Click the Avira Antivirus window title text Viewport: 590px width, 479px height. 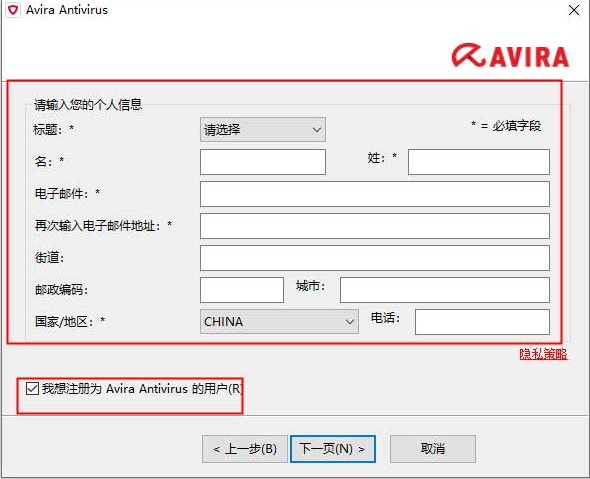[67, 10]
